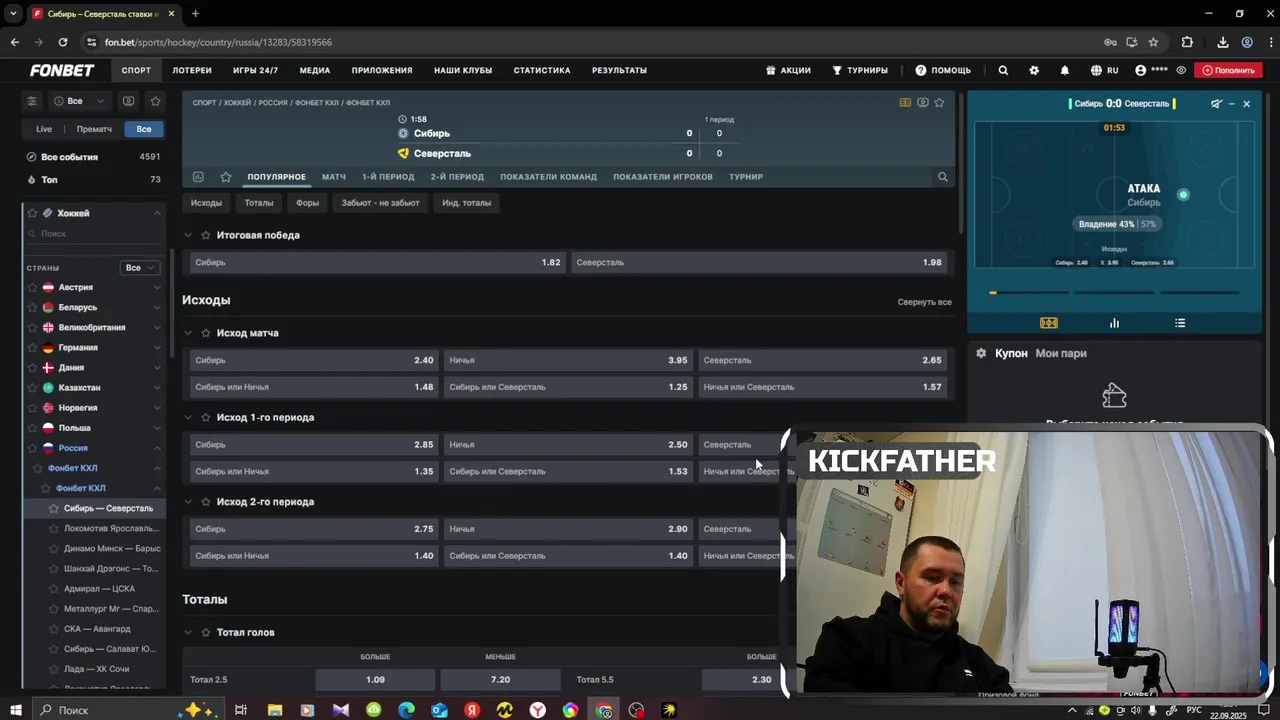Favorite the Исход 1-го периода market star
This screenshot has width=1280, height=720.
tap(206, 417)
